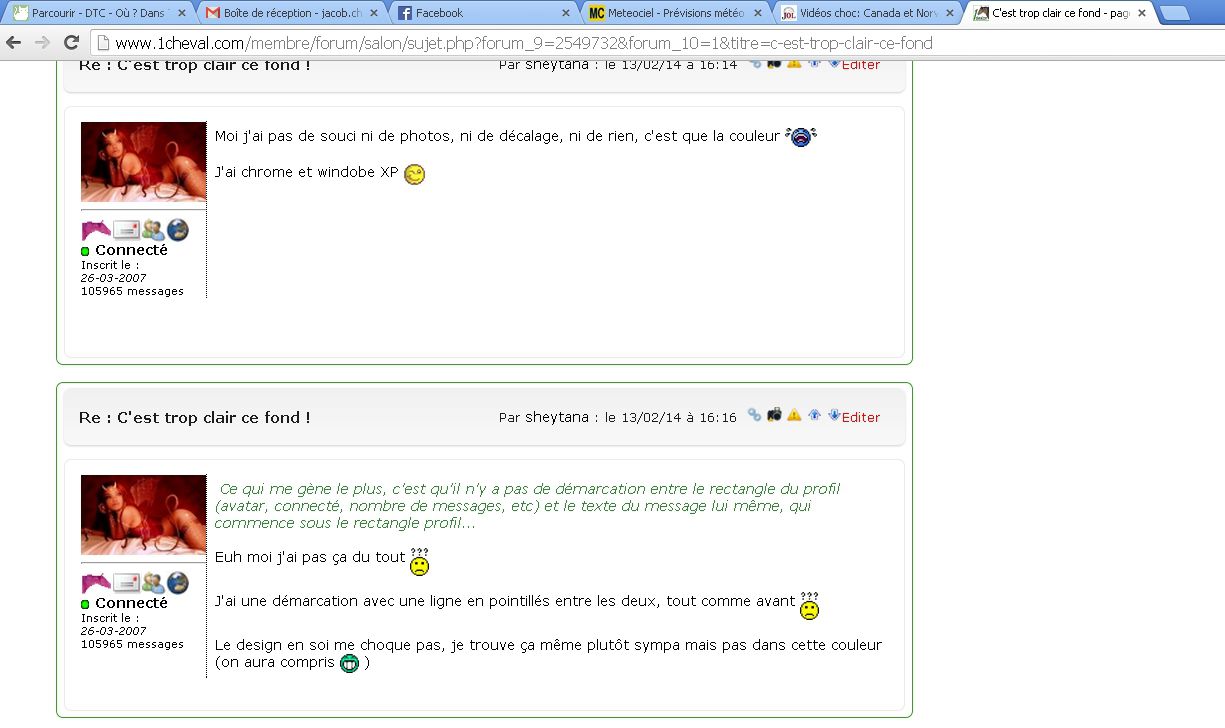Click the envelope icon in the upper post profile
The width and height of the screenshot is (1225, 728).
(x=125, y=229)
